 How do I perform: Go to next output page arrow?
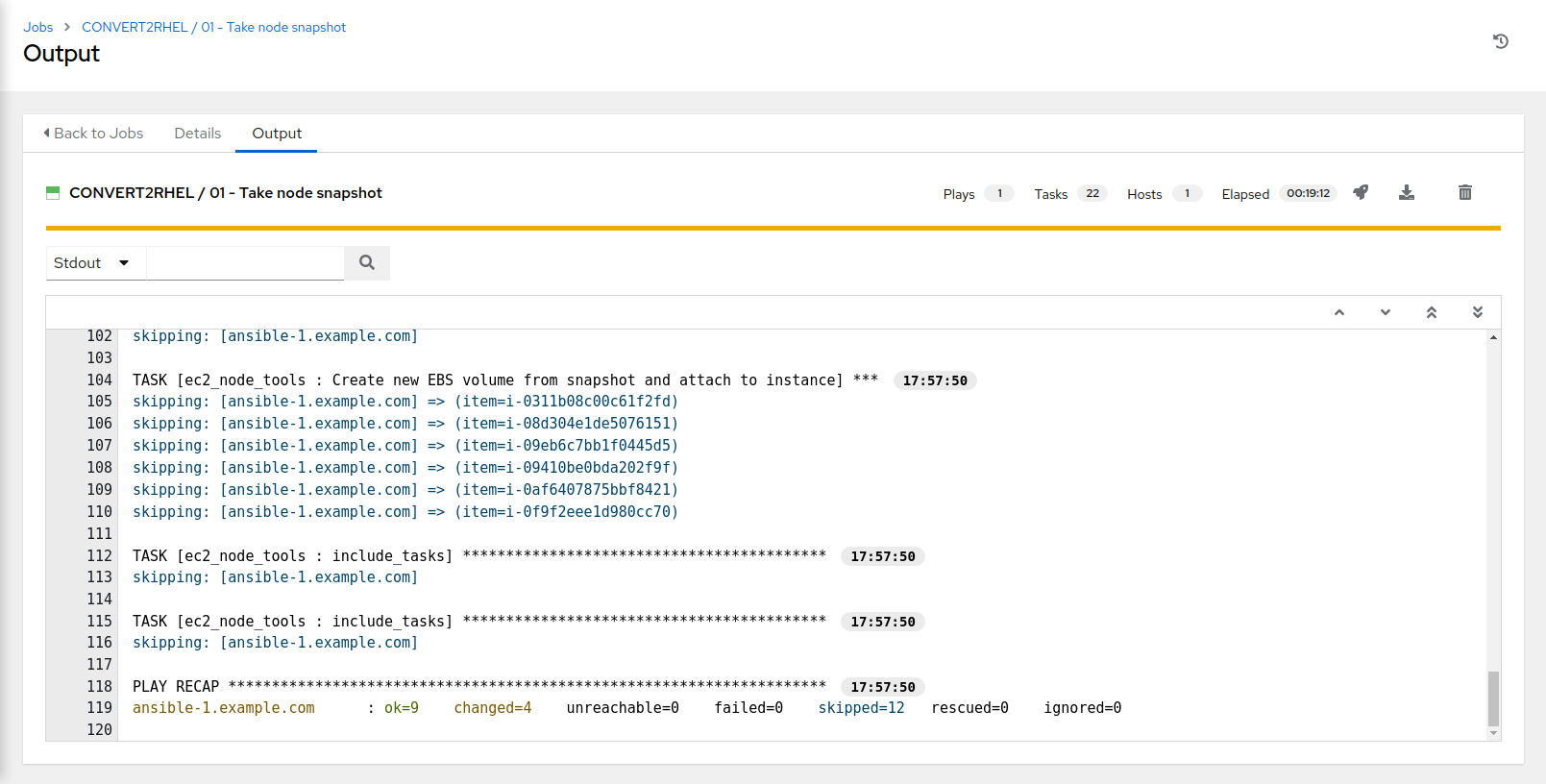coord(1386,312)
